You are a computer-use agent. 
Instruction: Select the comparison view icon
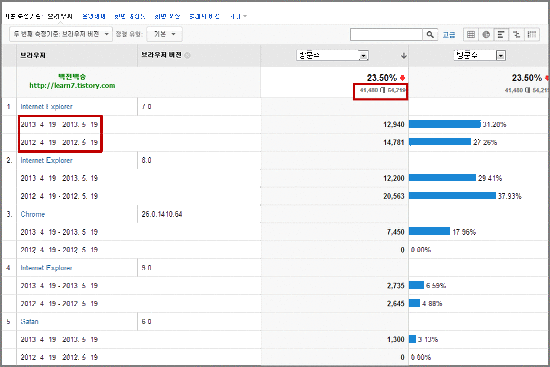[x=516, y=34]
